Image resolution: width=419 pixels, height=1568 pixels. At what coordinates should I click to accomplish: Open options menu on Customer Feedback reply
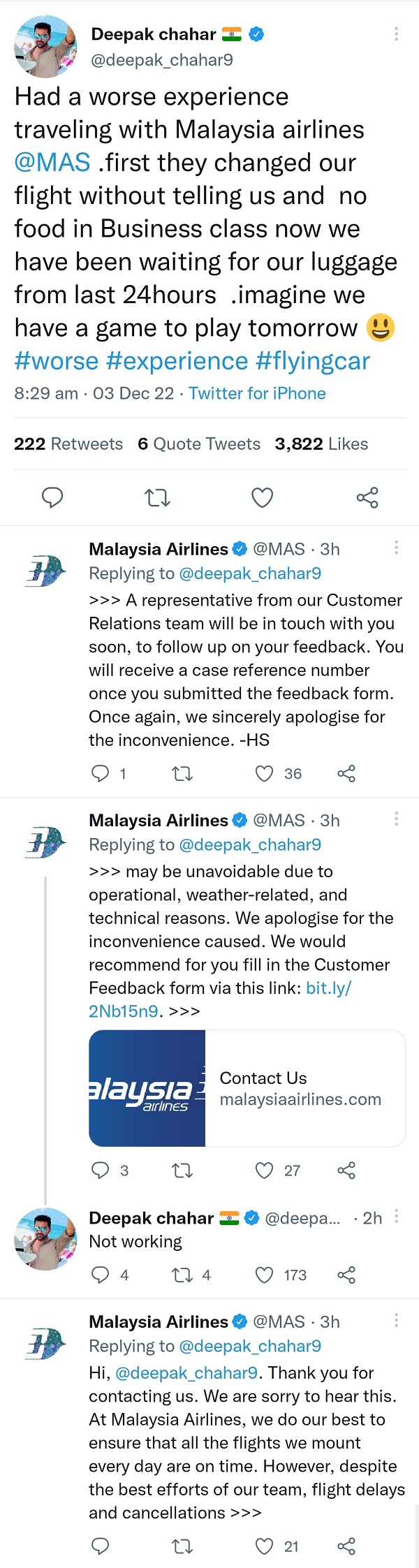396,819
